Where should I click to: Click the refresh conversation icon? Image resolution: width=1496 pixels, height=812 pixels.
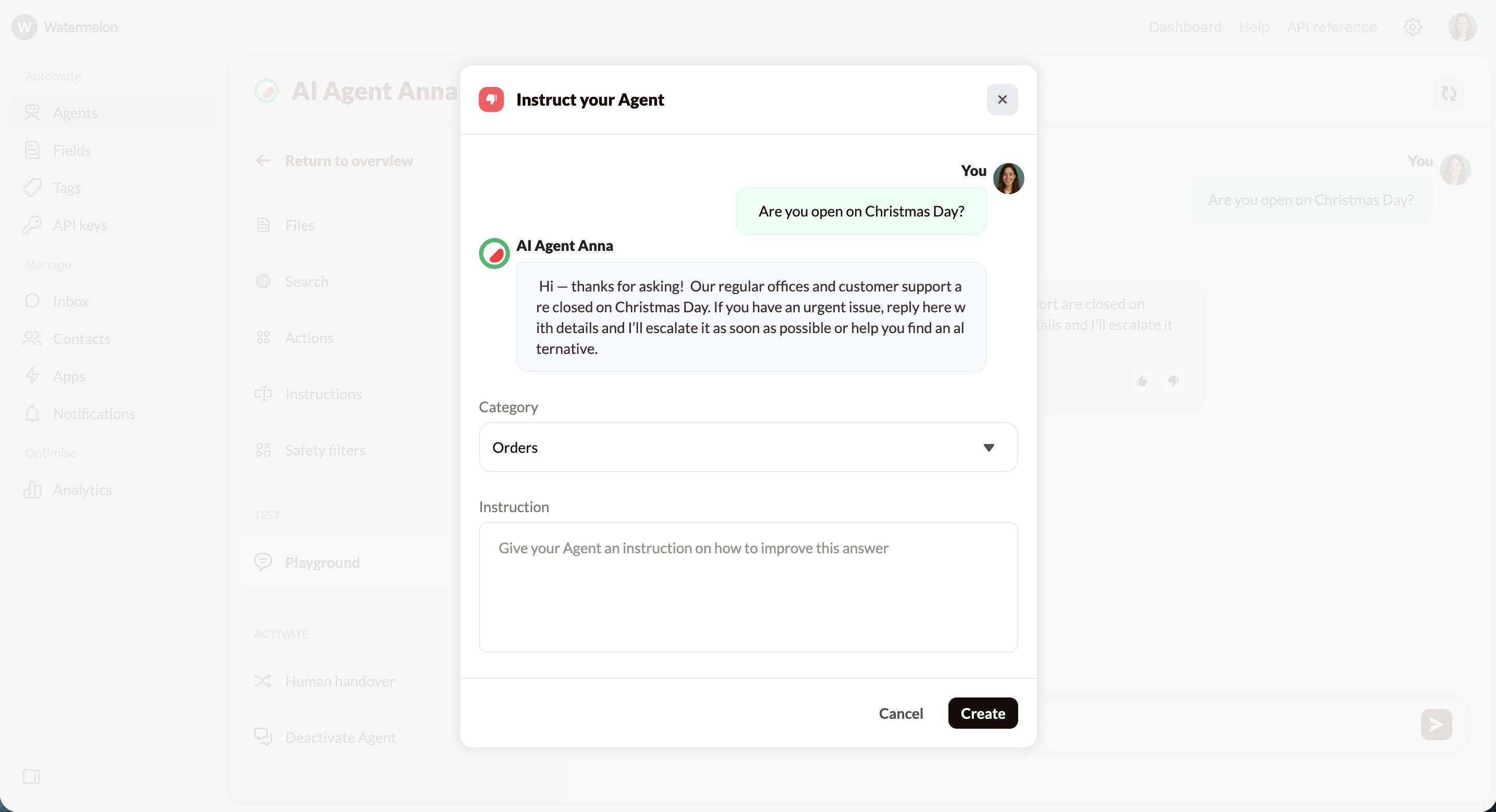click(x=1449, y=94)
